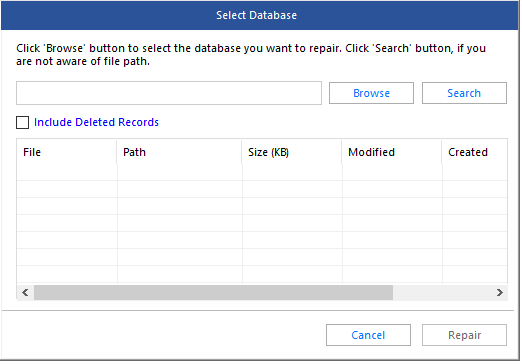Screen dimensions: 522x364
Task: Click the Repair button
Action: (464, 335)
